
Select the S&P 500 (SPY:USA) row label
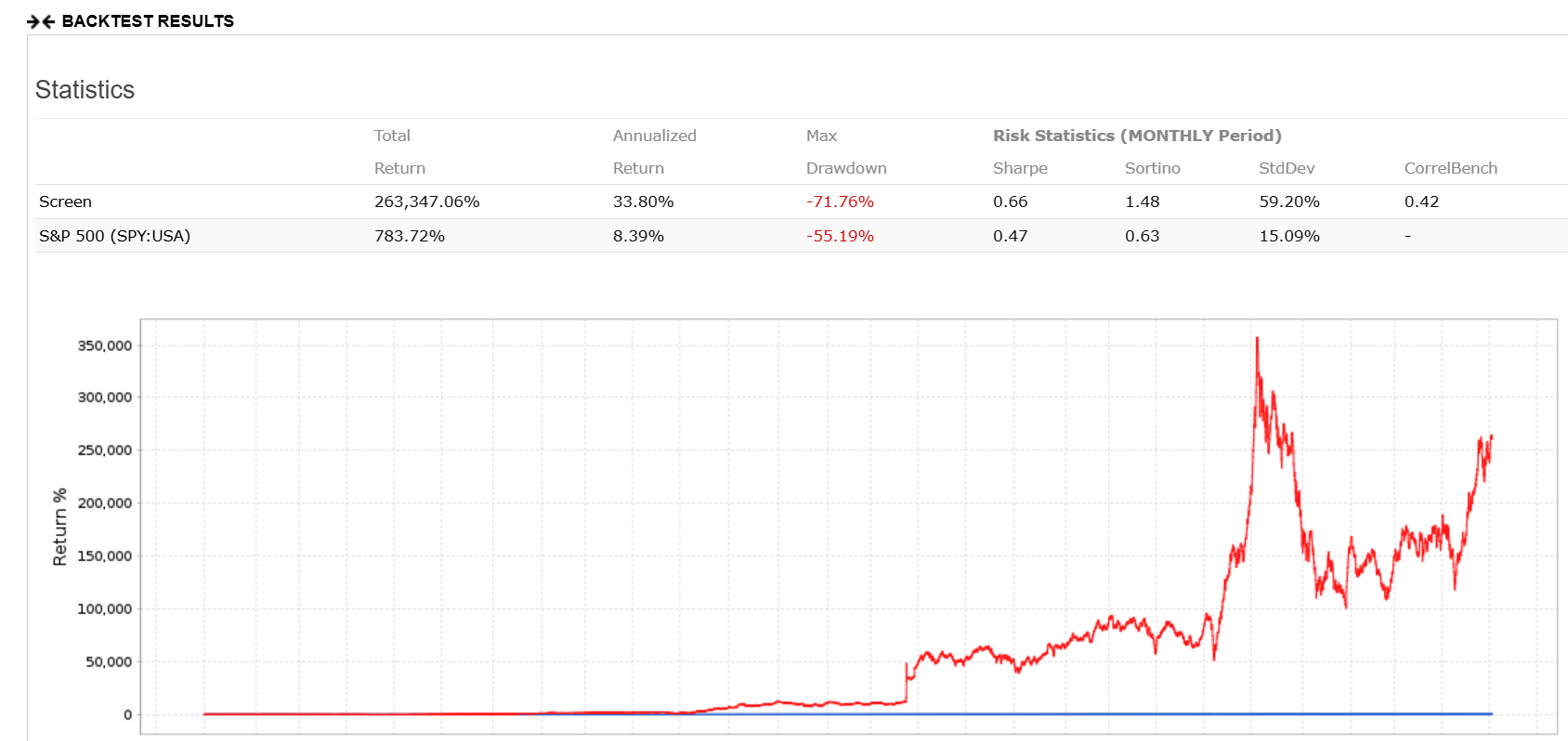click(x=114, y=236)
